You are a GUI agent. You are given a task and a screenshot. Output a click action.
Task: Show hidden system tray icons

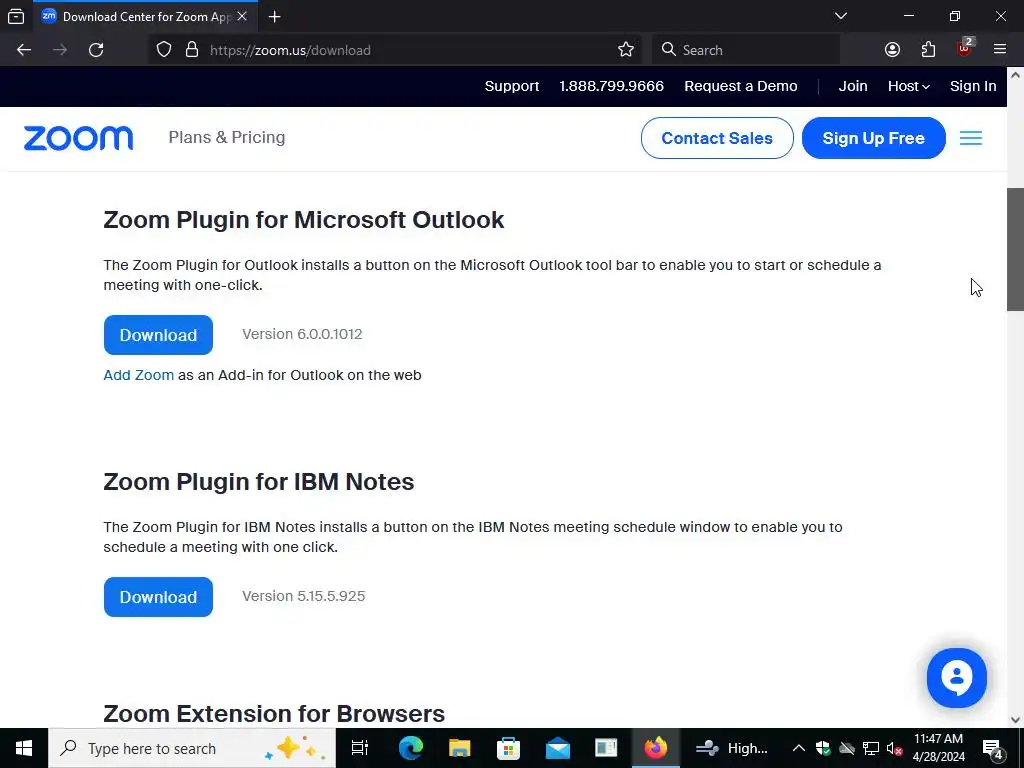[x=798, y=748]
